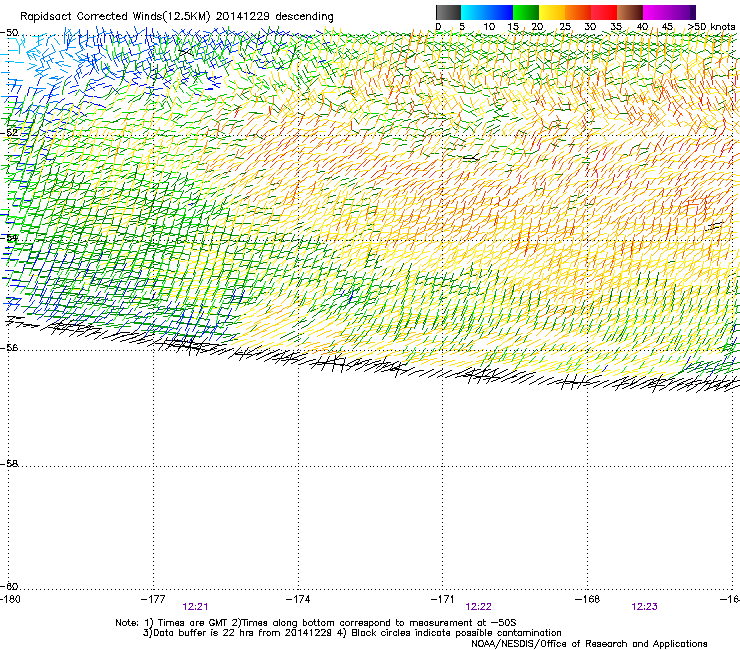This screenshot has height=650, width=740.
Task: Click the -180 longitude axis label
Action: pyautogui.click(x=10, y=599)
